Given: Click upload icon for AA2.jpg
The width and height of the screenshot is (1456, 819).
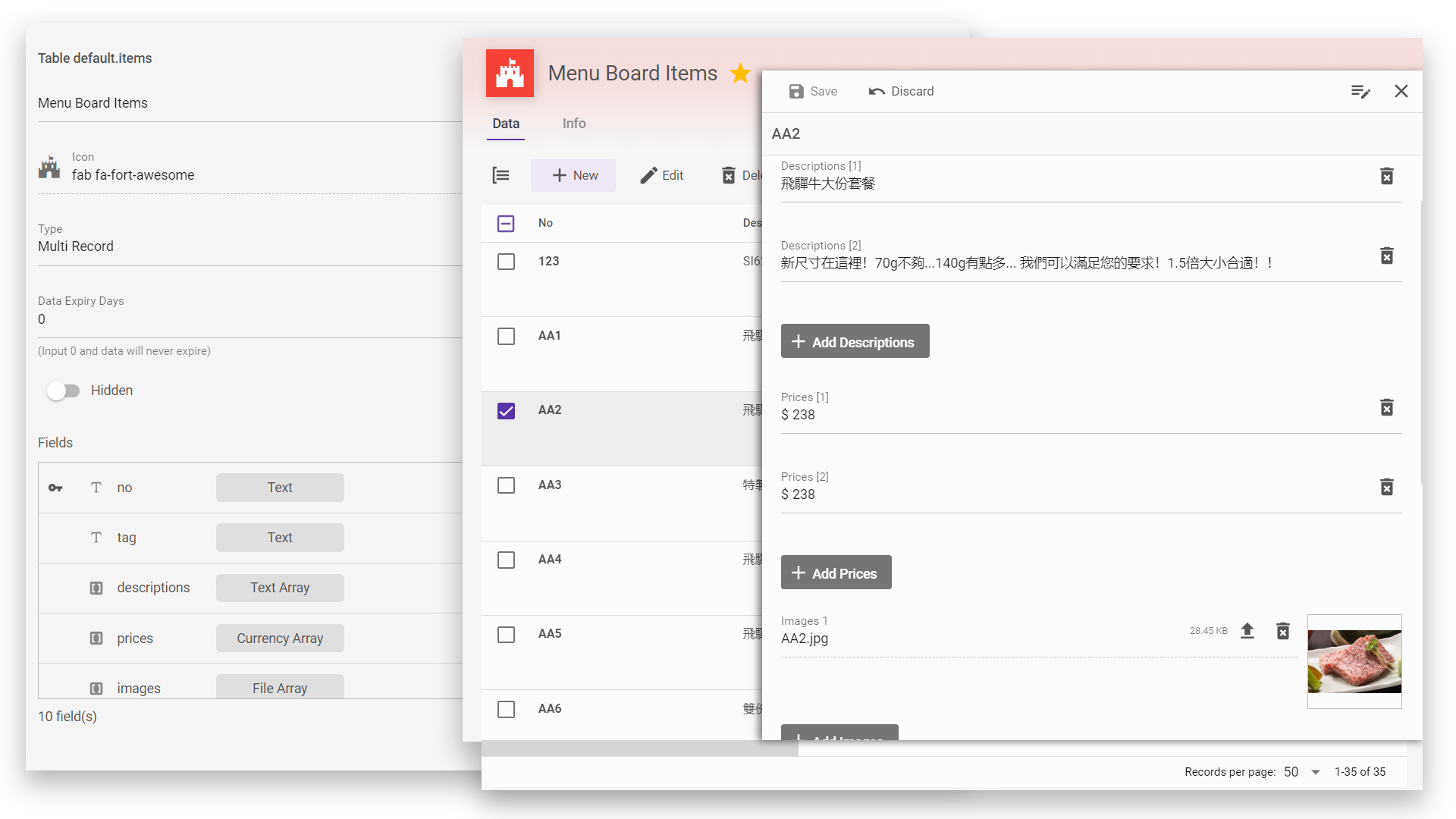Looking at the screenshot, I should pyautogui.click(x=1247, y=631).
